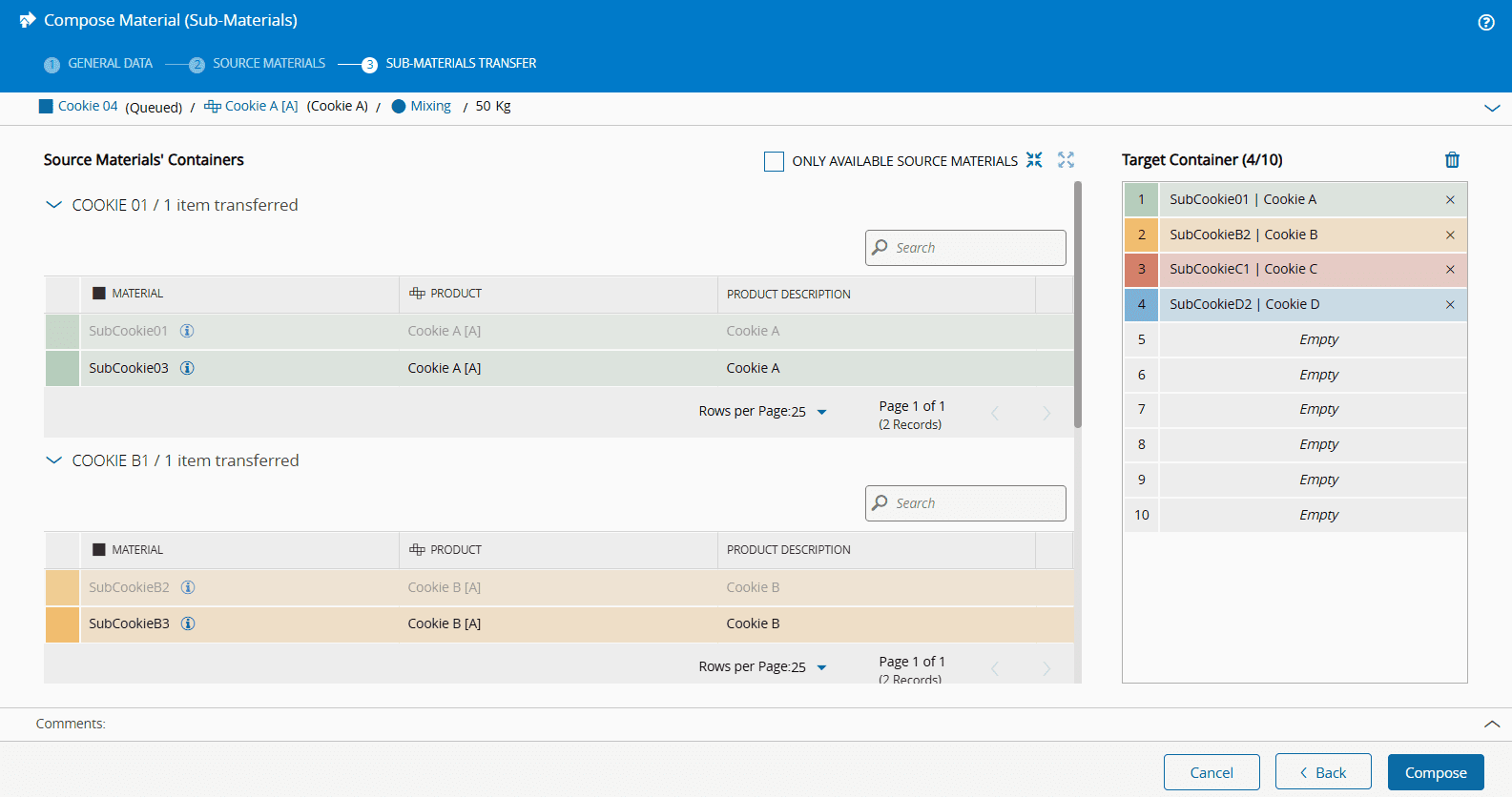Open info icon next to SubCookieB3
The height and width of the screenshot is (797, 1512).
point(188,623)
